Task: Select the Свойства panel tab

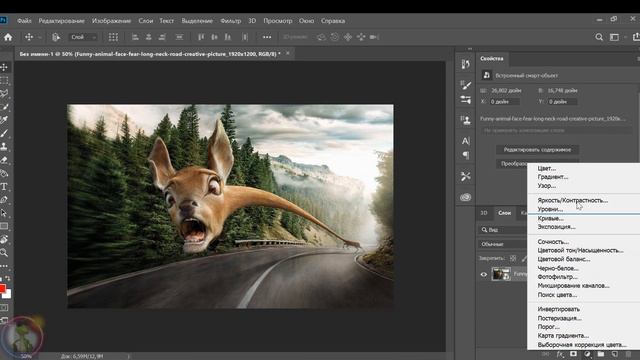Action: pos(492,58)
